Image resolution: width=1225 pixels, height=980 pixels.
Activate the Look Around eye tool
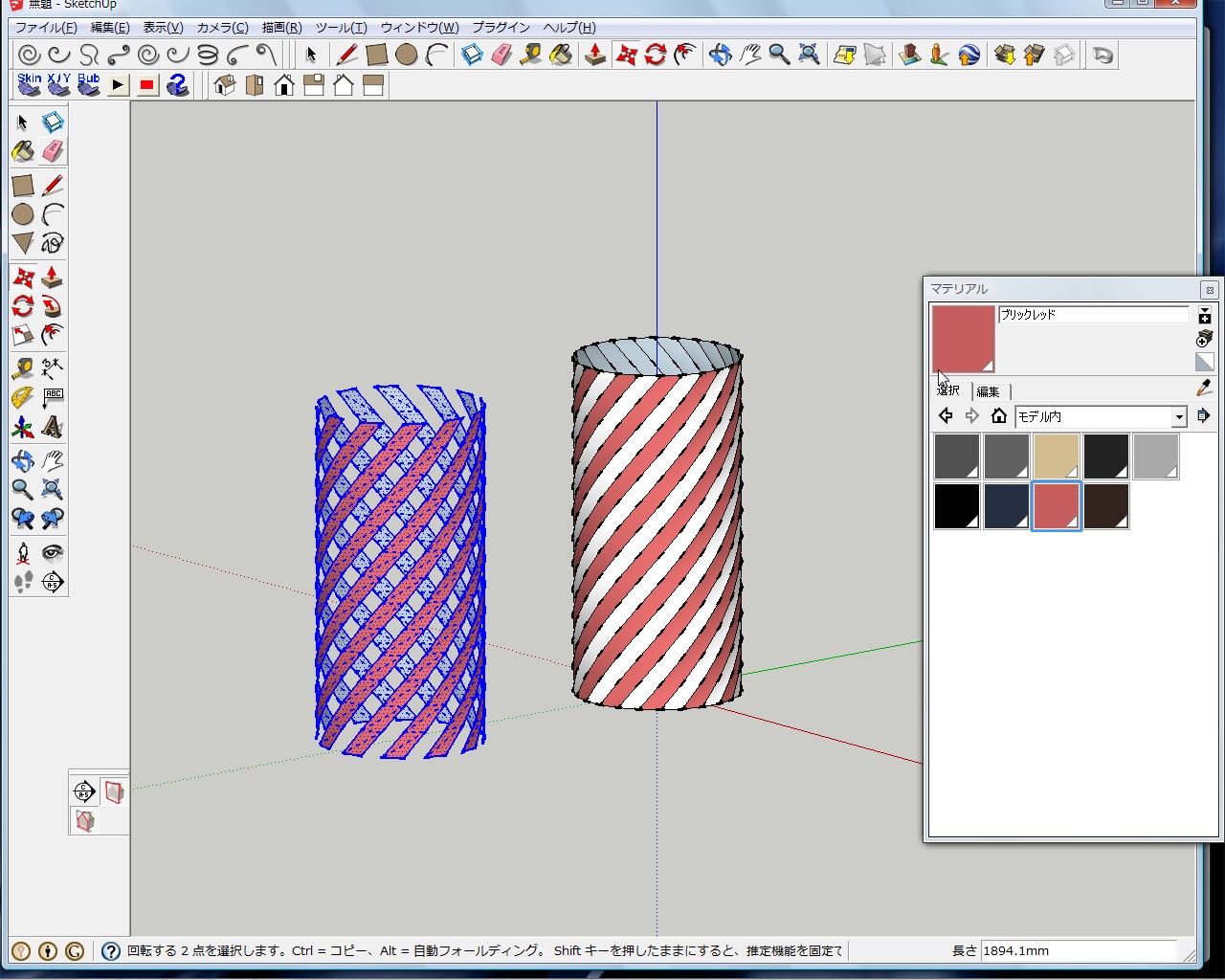click(52, 552)
